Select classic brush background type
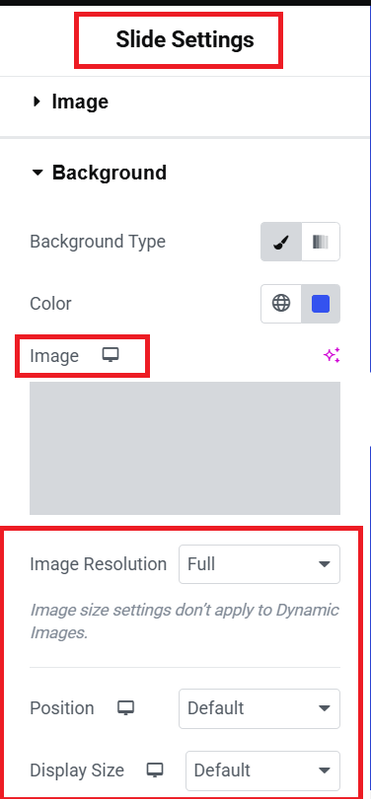This screenshot has width=371, height=799. [281, 242]
